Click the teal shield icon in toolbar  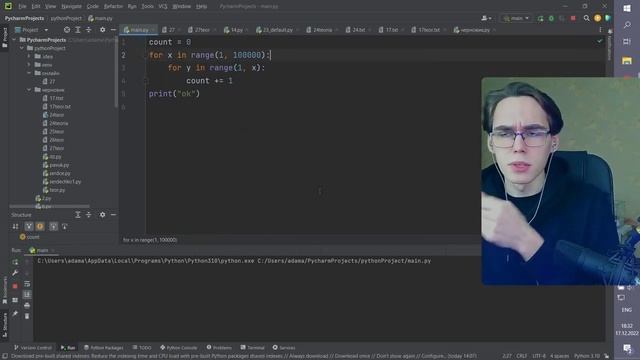click(608, 18)
